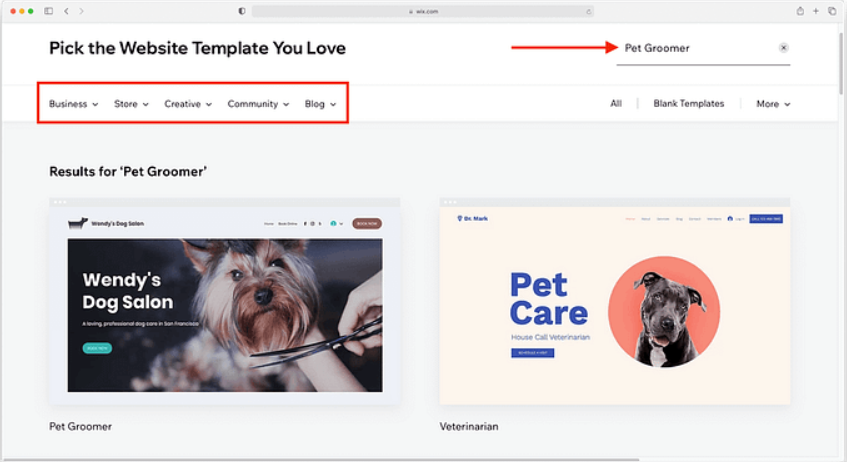Viewport: 847px width, 462px height.
Task: Expand the Blog category dropdown
Action: (x=320, y=104)
